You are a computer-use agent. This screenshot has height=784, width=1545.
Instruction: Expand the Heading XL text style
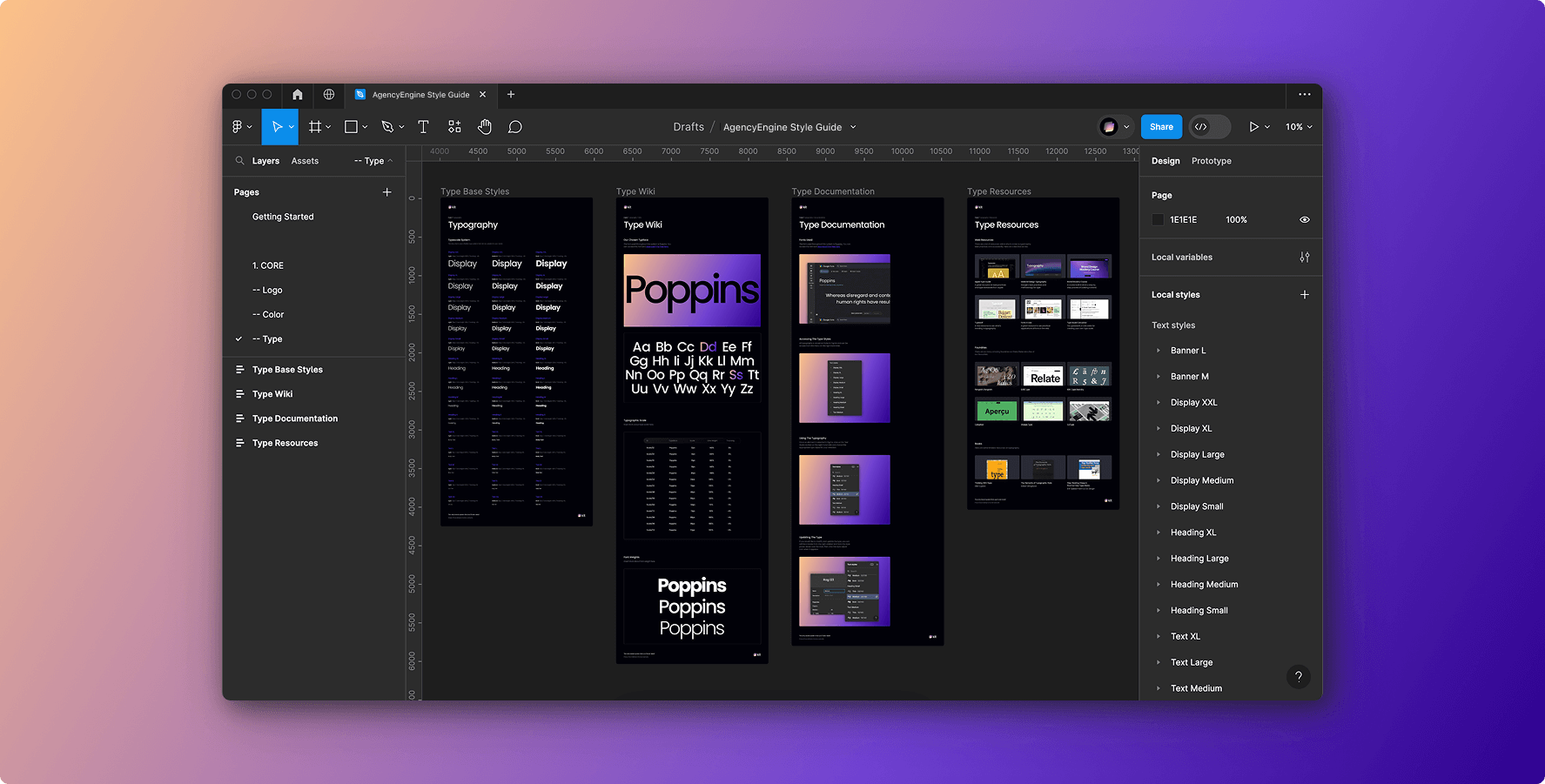(1159, 533)
